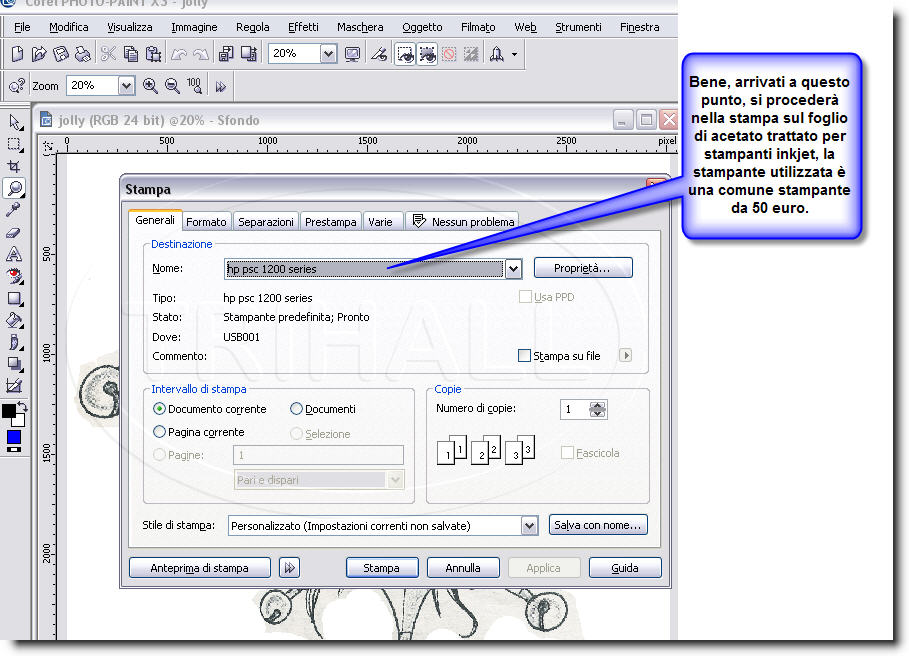Open the standard toolbar zoom level dropdown

point(328,54)
